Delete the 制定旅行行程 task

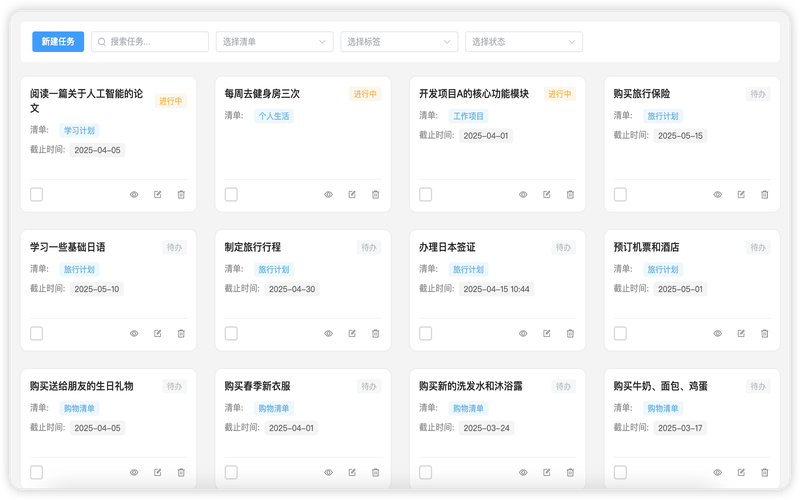point(376,334)
